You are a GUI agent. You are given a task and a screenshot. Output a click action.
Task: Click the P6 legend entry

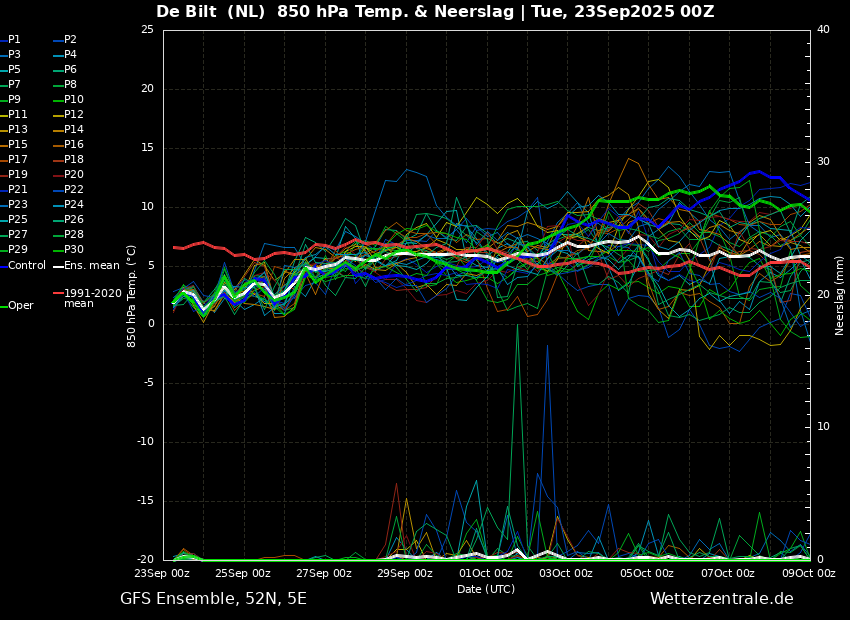tap(65, 69)
